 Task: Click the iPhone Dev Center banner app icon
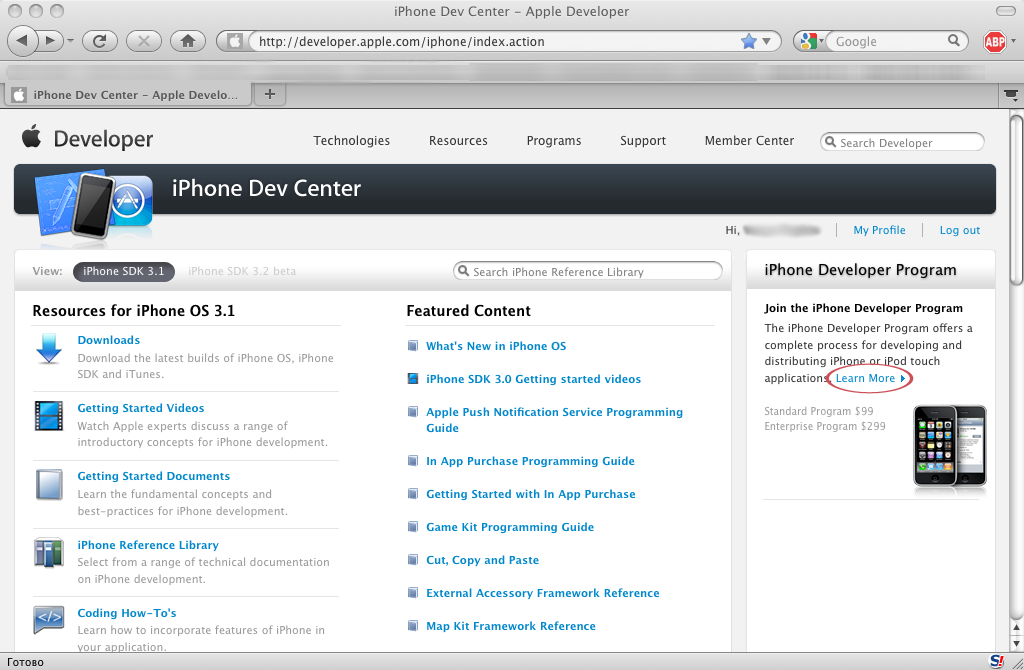[94, 205]
